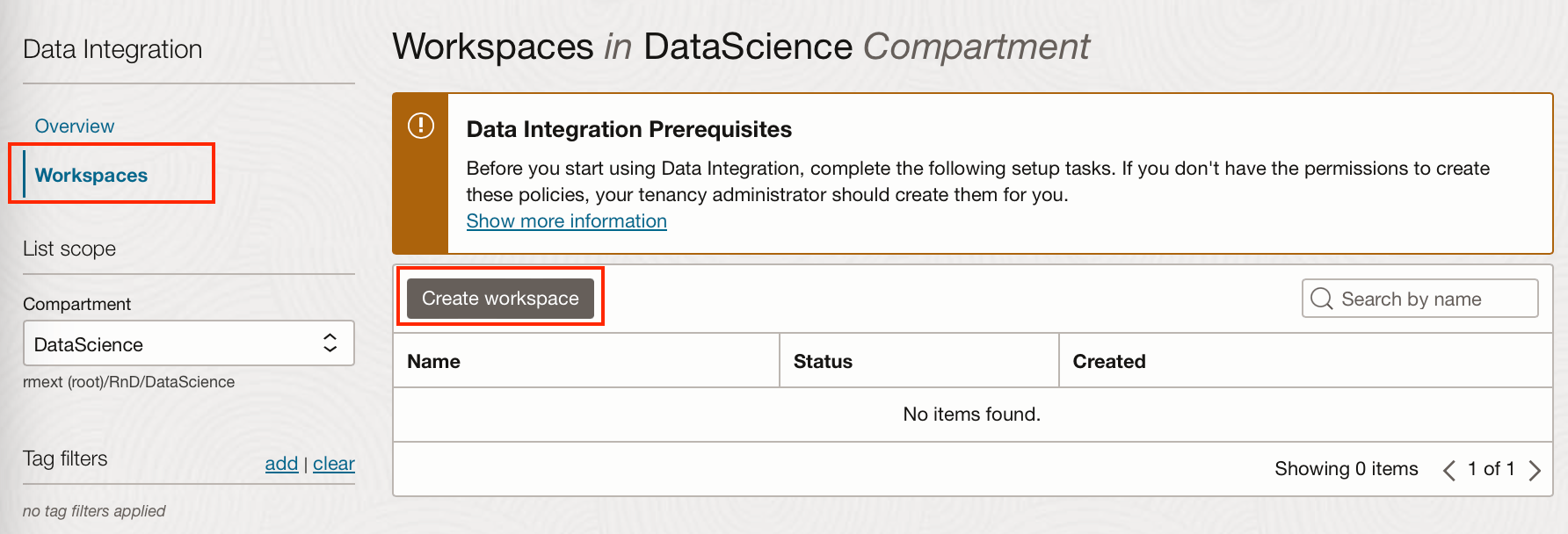
Task: Click the Compartment selector up-down arrows
Action: click(x=330, y=343)
